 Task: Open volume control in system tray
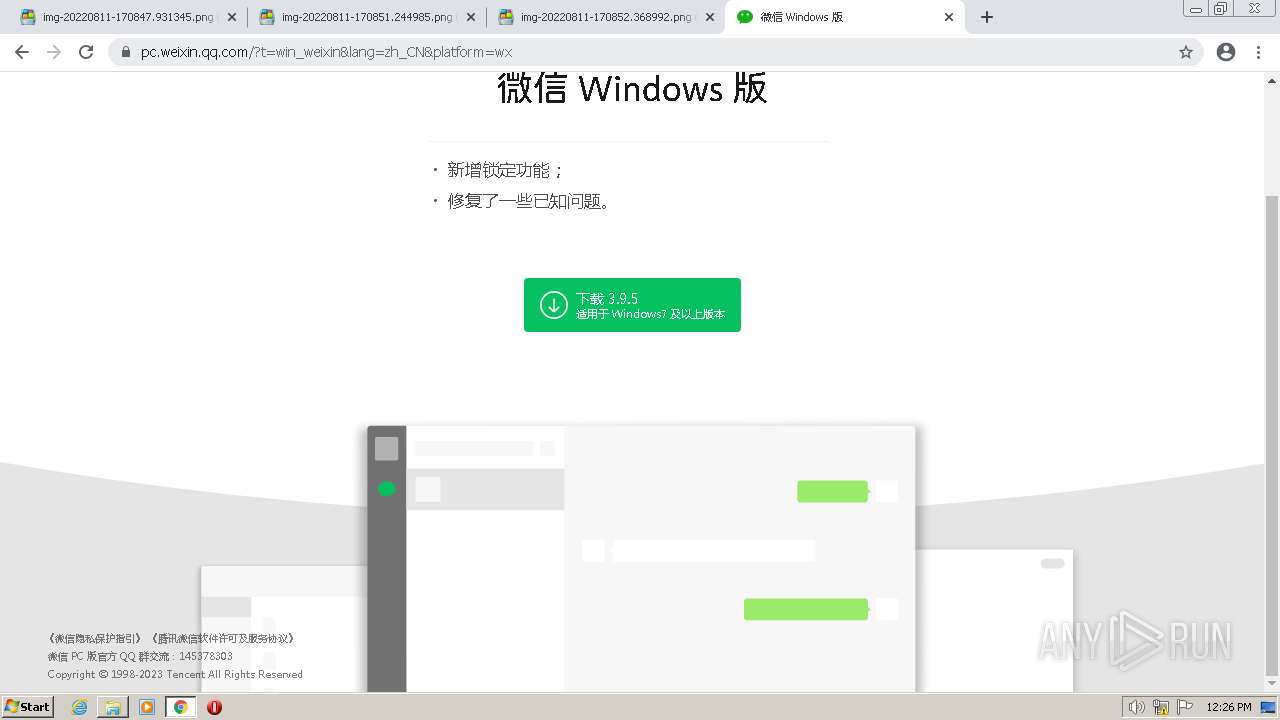(1136, 707)
